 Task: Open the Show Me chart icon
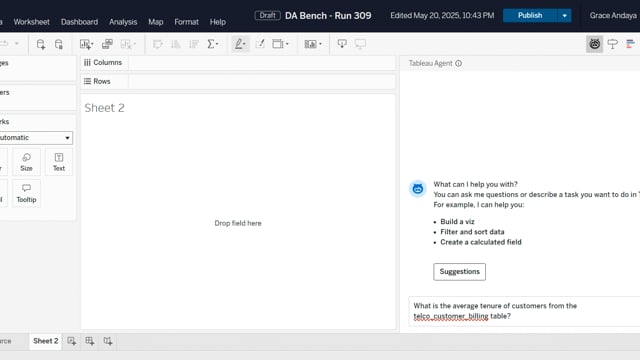tap(630, 44)
